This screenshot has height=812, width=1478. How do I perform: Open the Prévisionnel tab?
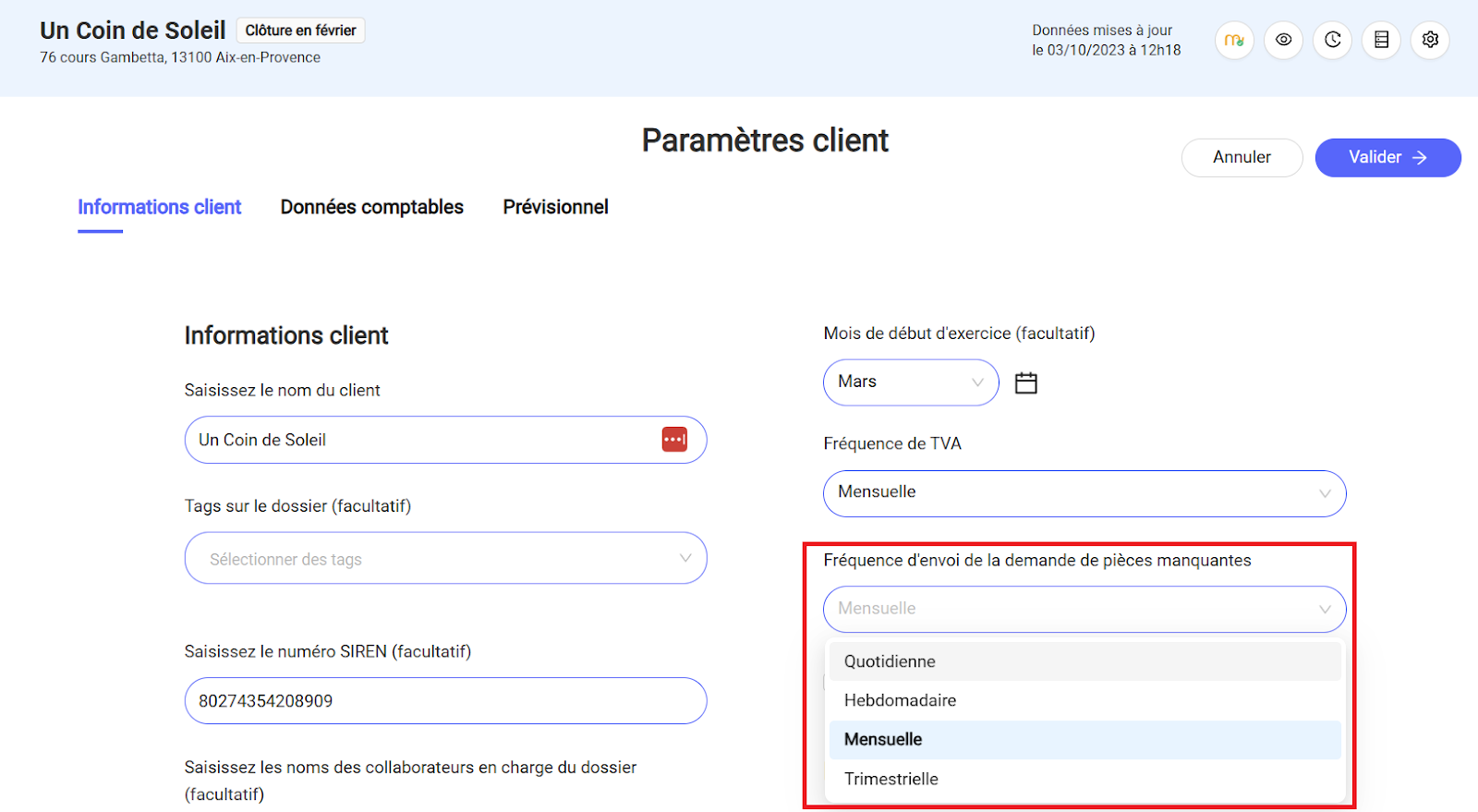pos(555,207)
